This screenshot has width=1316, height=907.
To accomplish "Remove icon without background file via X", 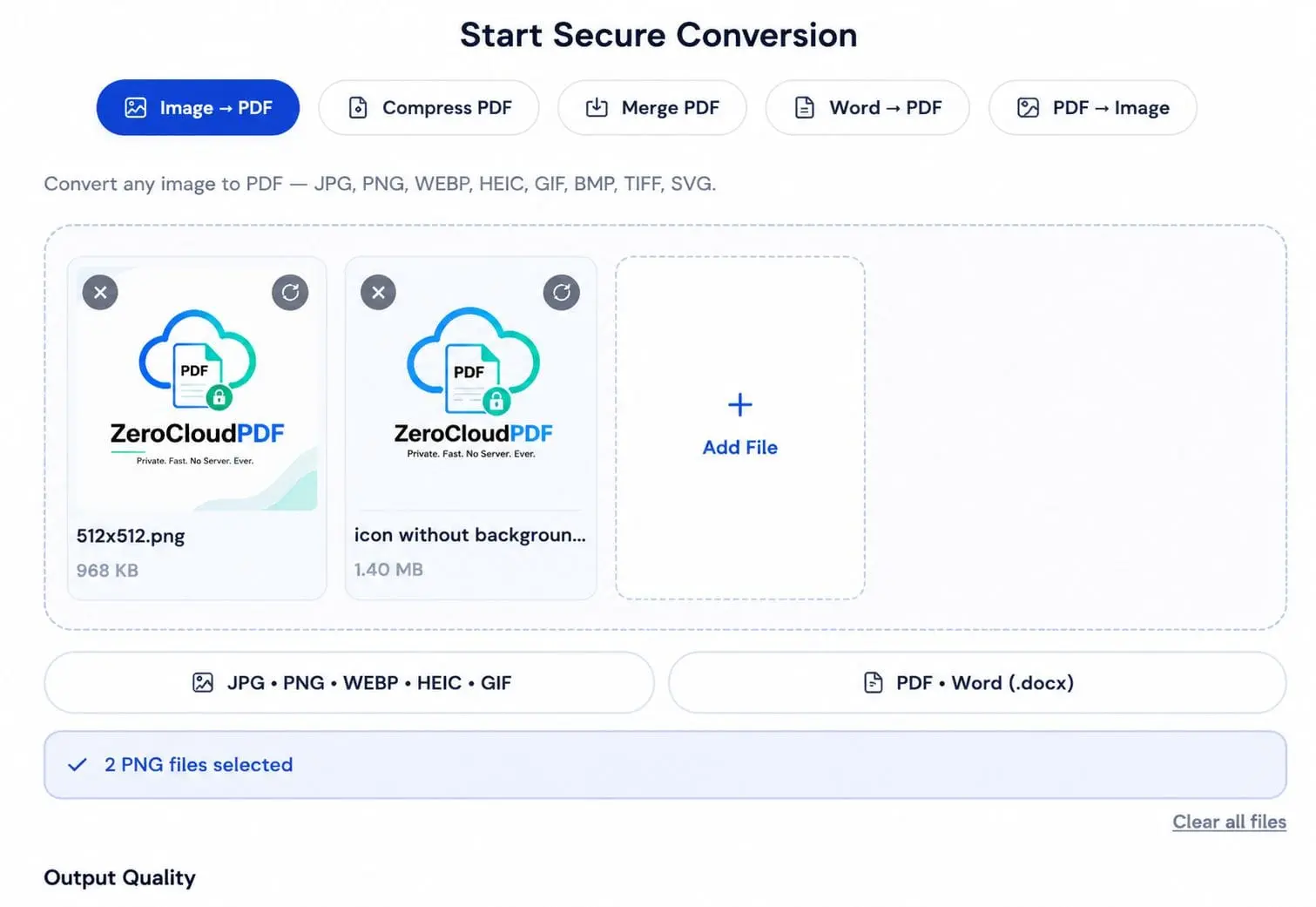I will (x=378, y=293).
